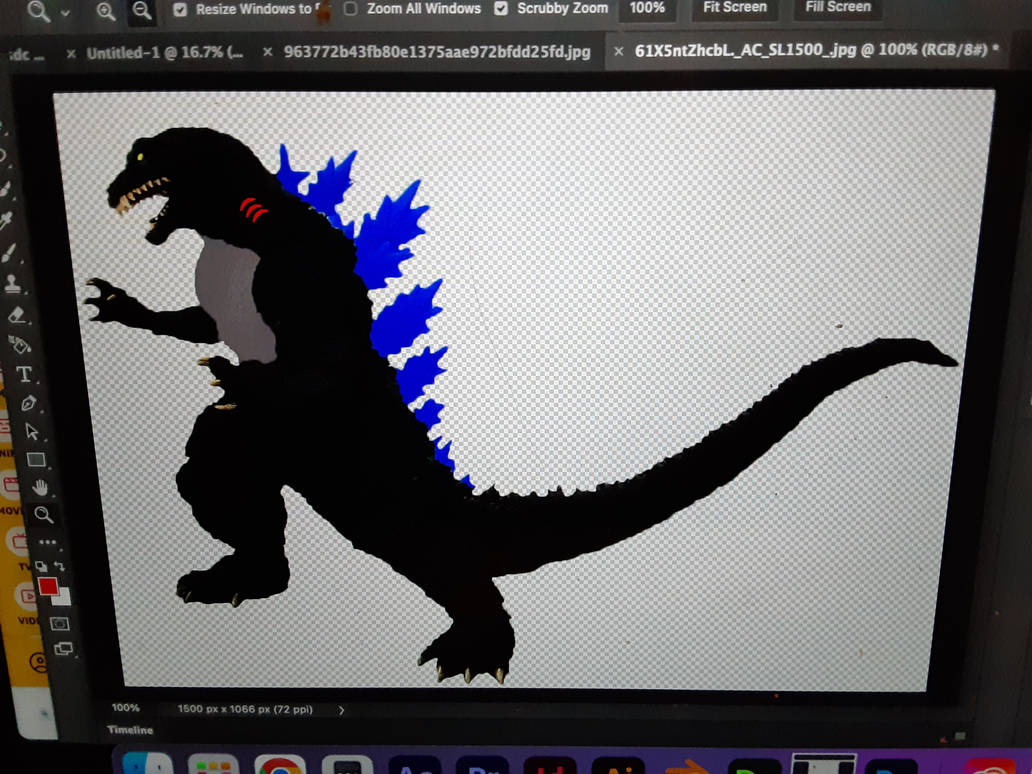The image size is (1032, 774).
Task: Select the Hand tool
Action: pos(41,487)
